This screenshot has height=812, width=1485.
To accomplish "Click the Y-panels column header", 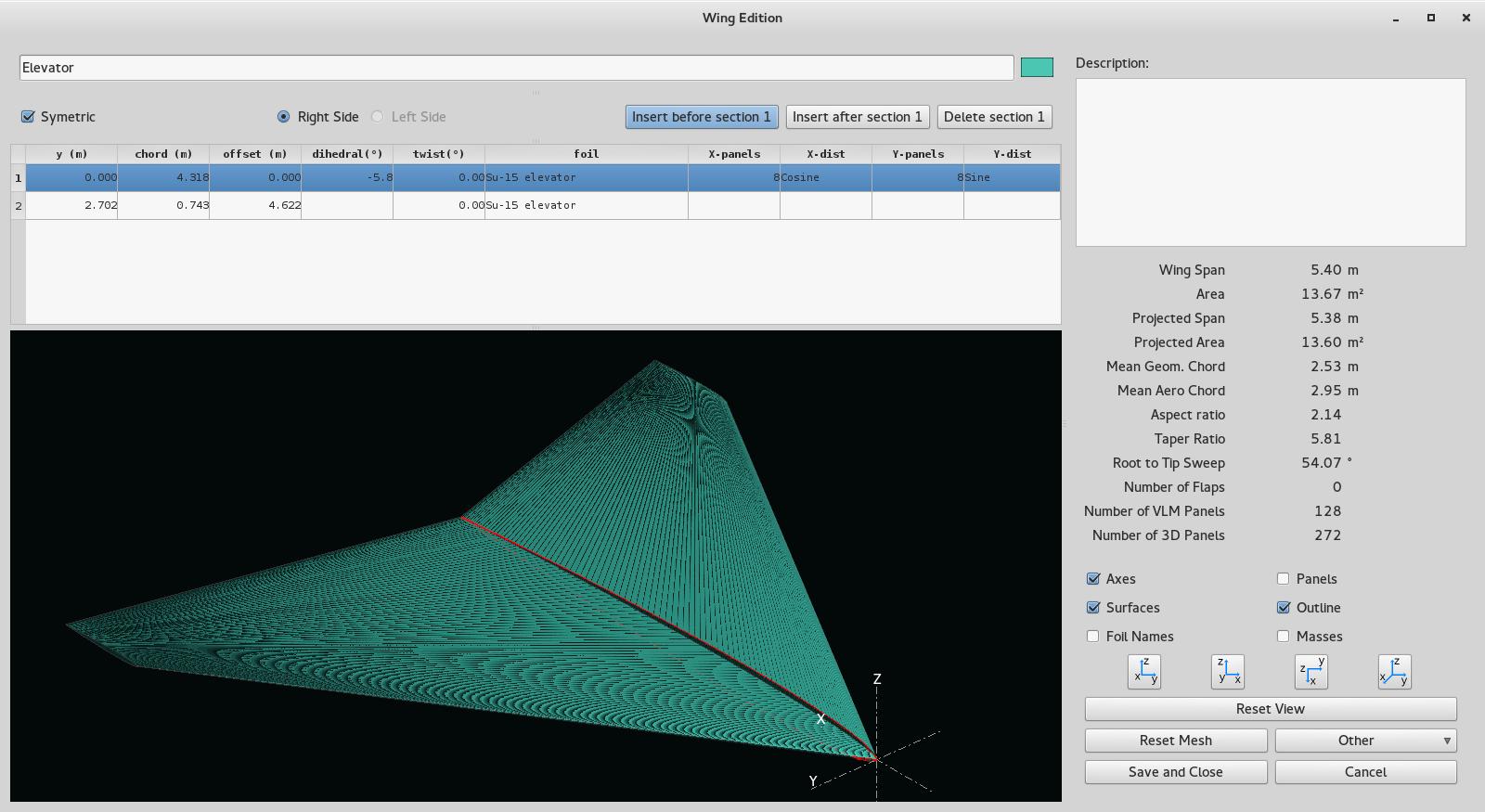I will pyautogui.click(x=918, y=154).
